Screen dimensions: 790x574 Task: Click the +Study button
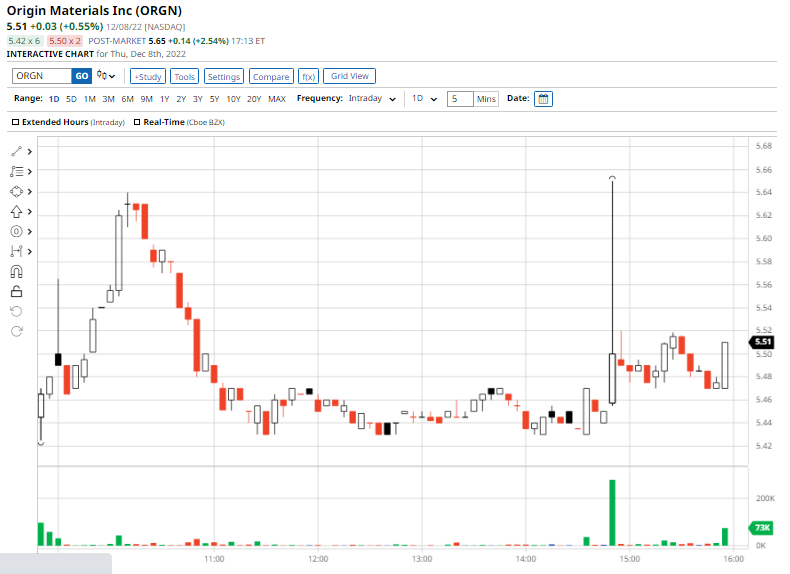(x=148, y=76)
